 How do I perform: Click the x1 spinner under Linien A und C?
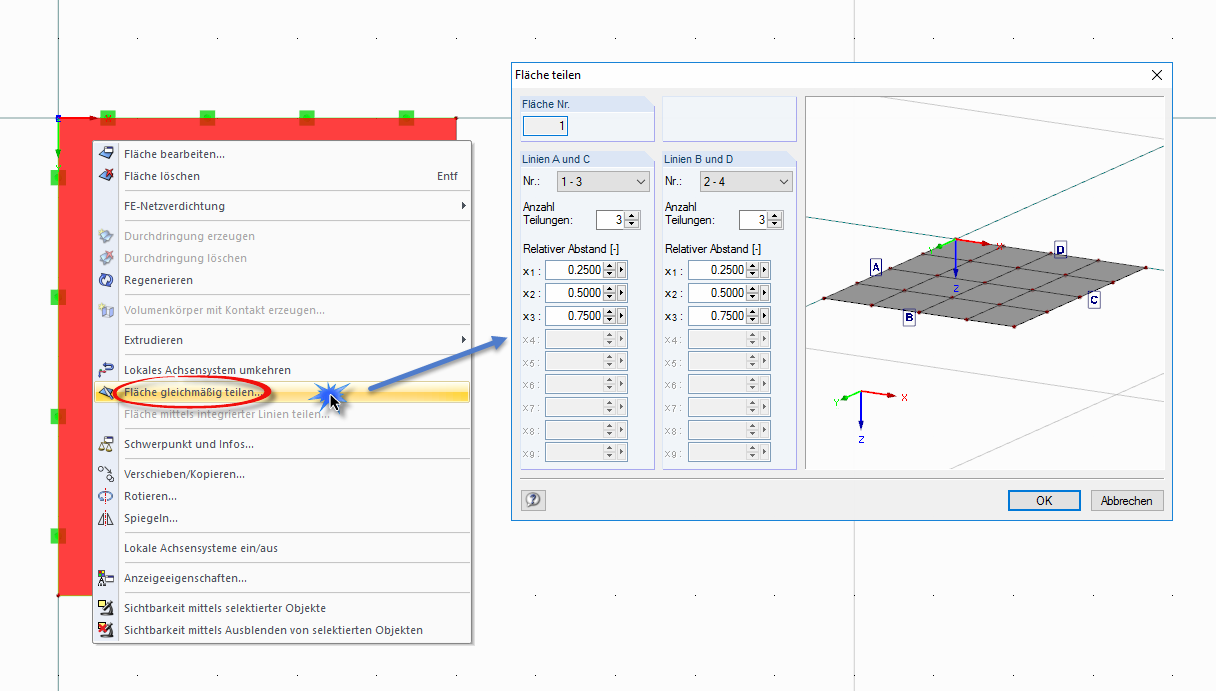pos(610,270)
